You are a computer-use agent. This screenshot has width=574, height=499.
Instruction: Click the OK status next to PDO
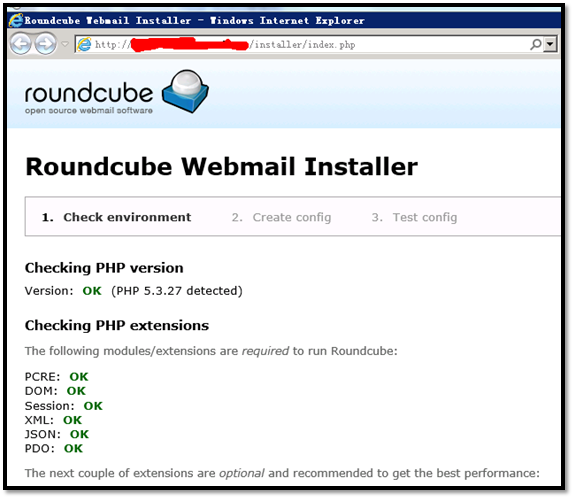click(x=73, y=448)
